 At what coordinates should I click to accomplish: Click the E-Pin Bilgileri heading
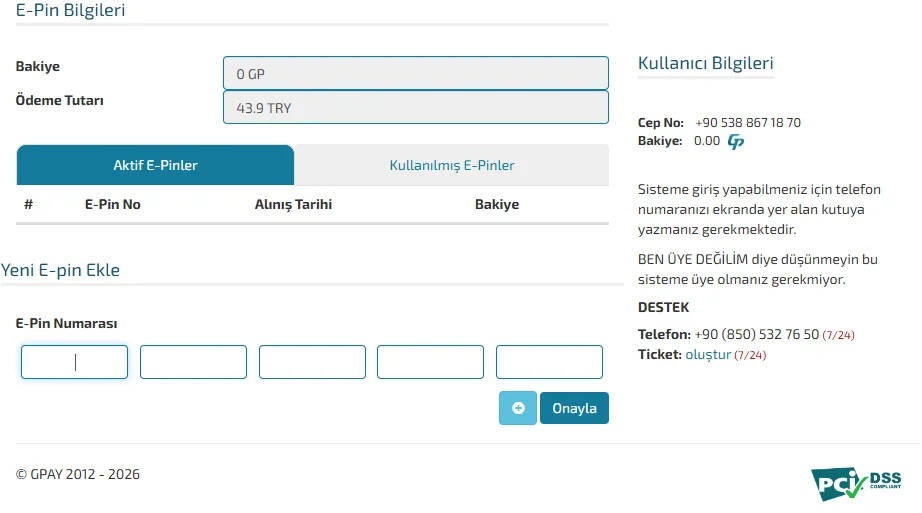pyautogui.click(x=71, y=10)
